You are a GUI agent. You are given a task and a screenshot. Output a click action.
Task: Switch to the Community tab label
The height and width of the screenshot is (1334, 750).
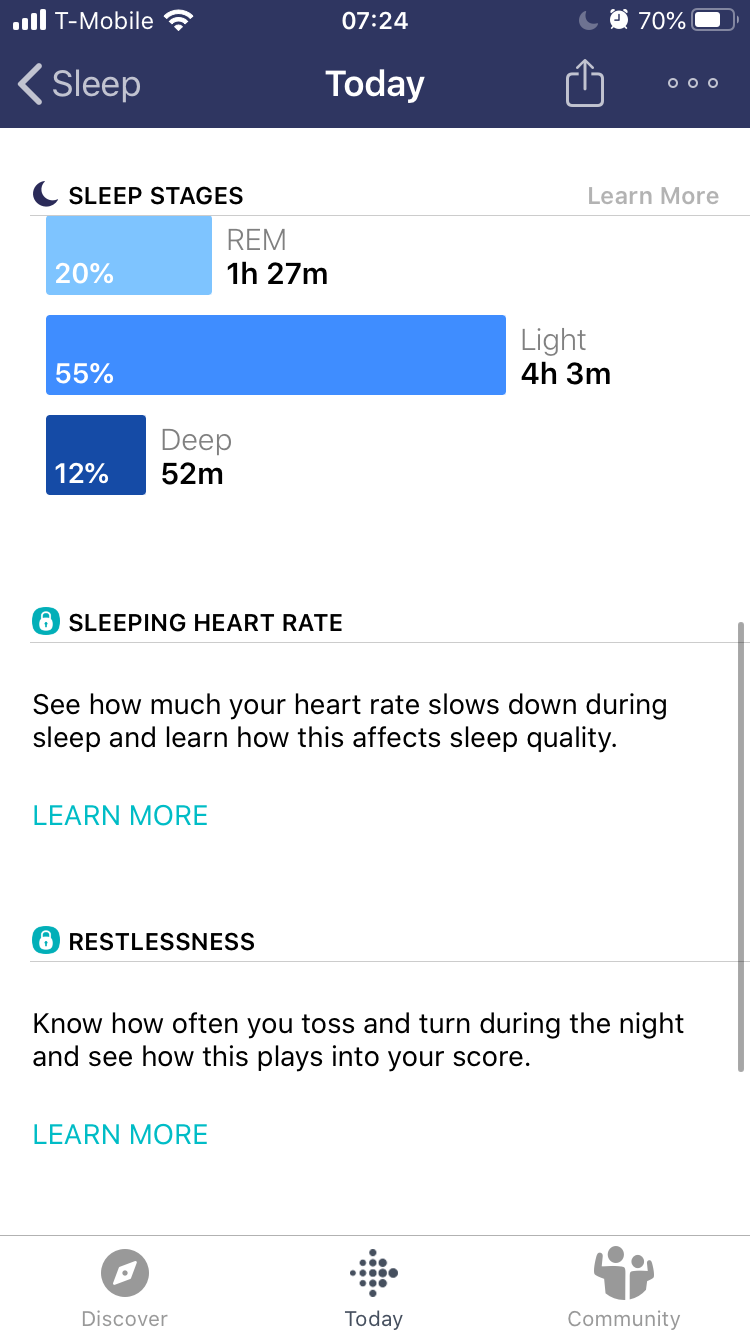[623, 1318]
